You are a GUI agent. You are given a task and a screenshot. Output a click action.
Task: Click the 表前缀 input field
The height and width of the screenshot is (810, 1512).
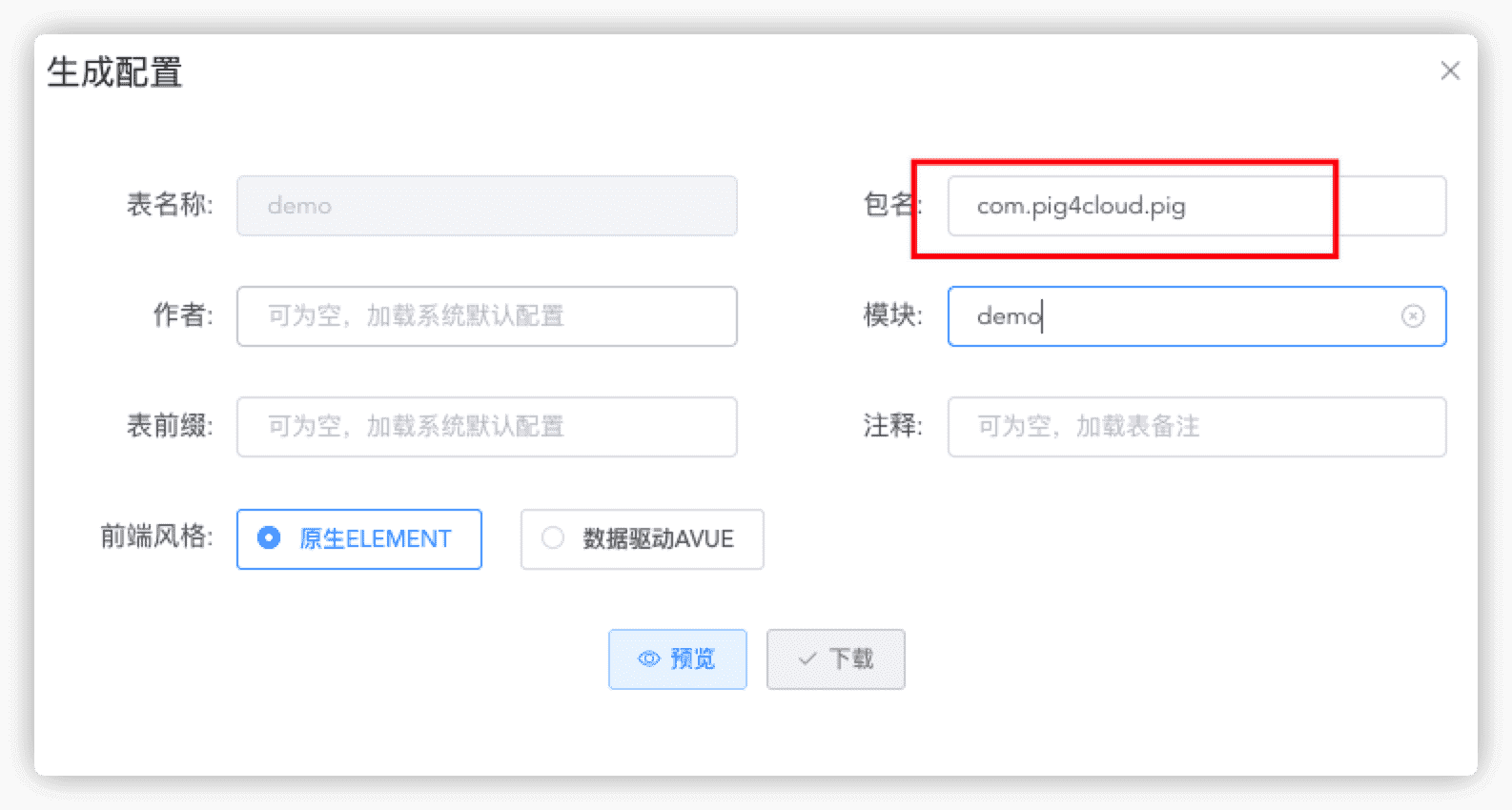(486, 427)
